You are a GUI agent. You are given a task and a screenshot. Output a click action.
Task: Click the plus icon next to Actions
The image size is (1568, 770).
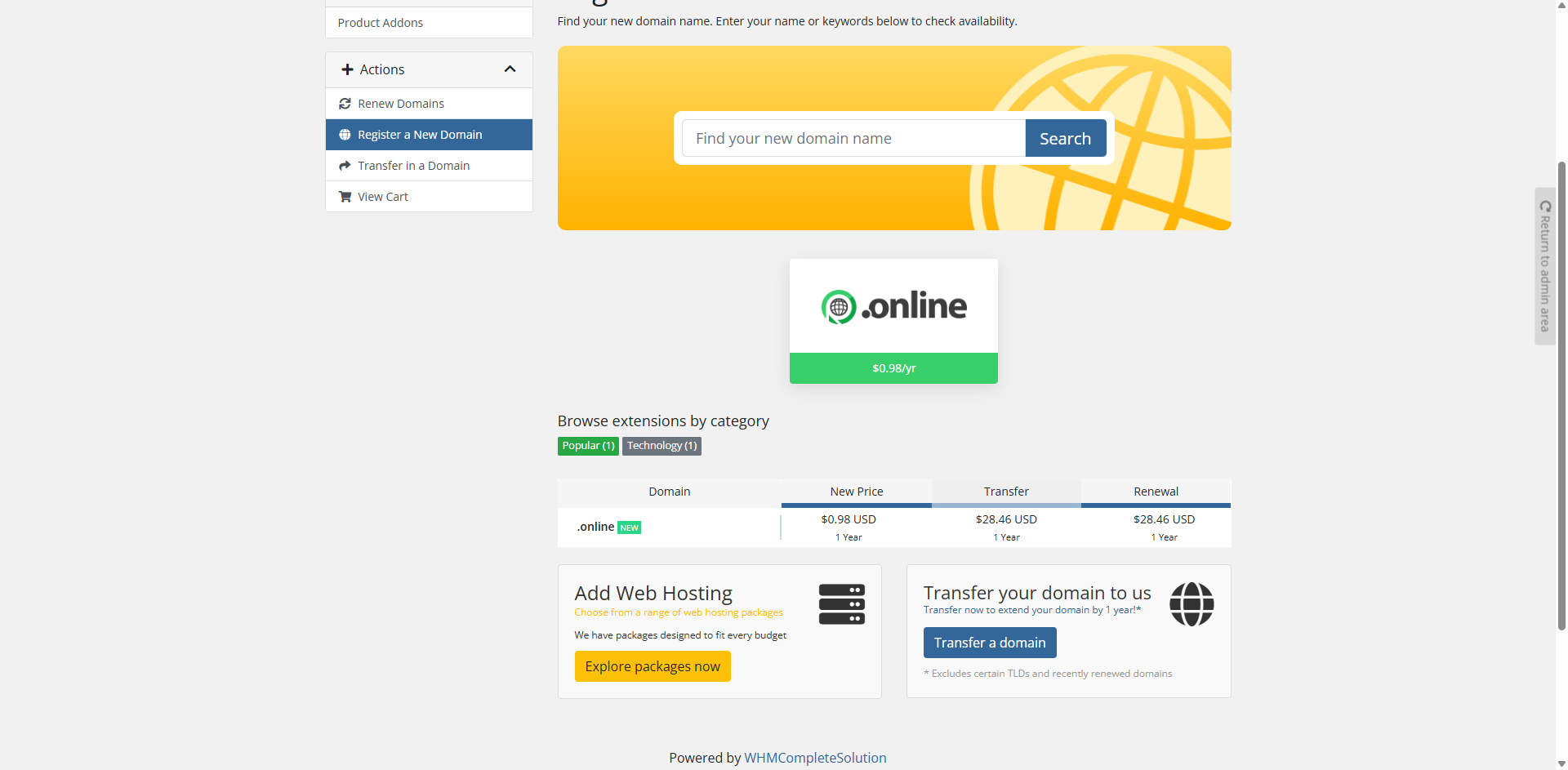(x=347, y=69)
